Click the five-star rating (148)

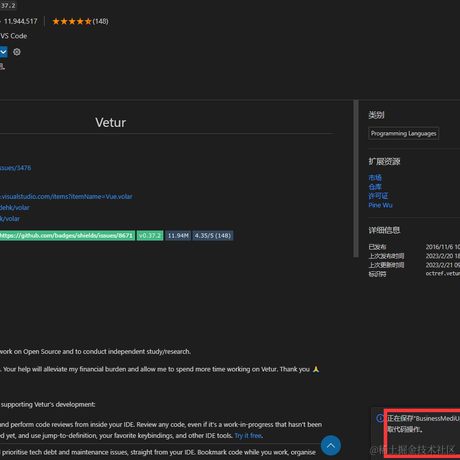click(80, 21)
